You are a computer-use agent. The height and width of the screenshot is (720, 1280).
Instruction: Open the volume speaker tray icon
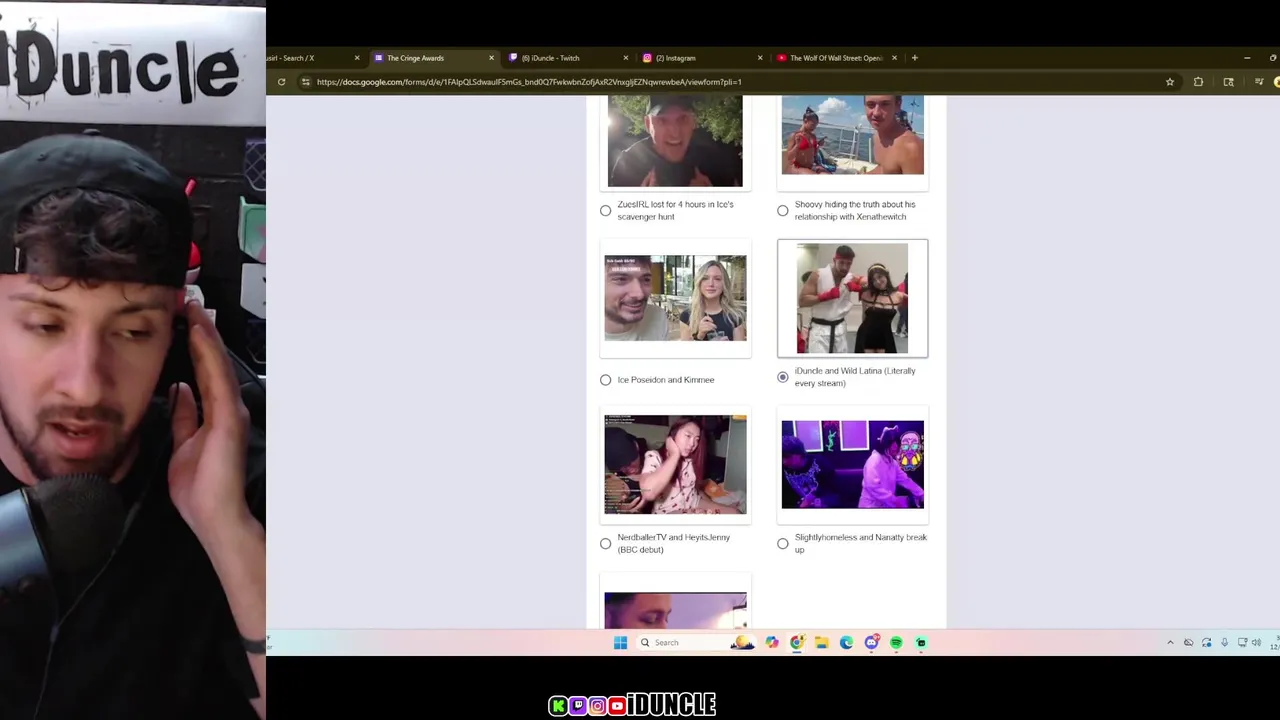[1256, 643]
